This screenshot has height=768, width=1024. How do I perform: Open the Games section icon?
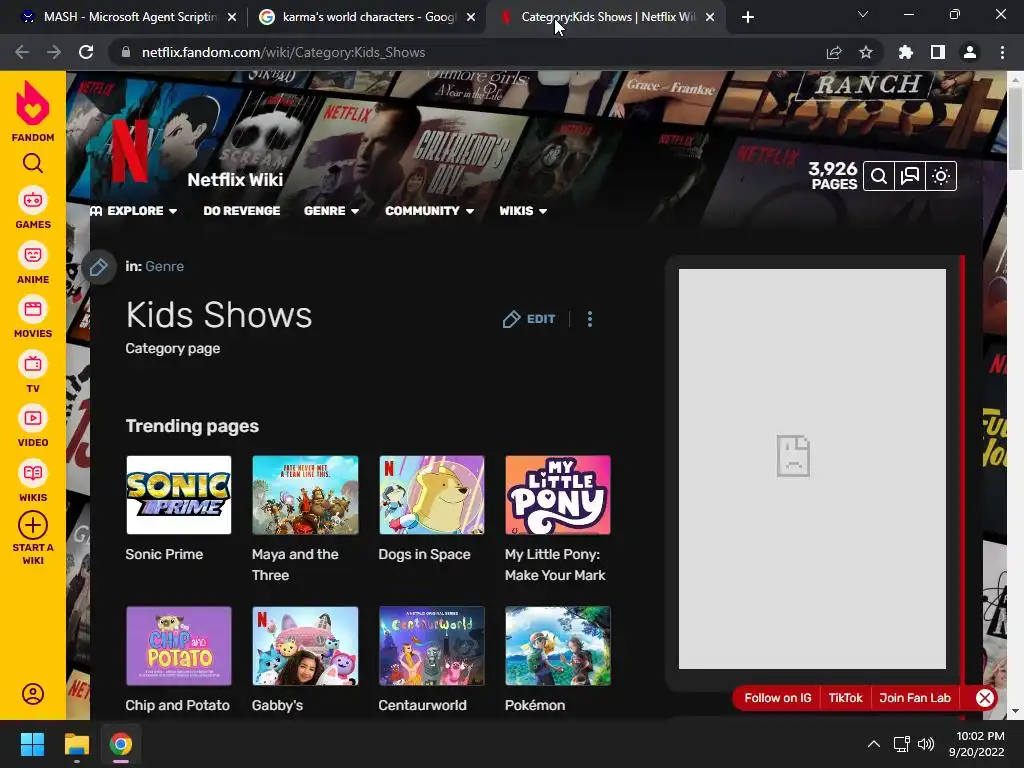click(x=33, y=200)
